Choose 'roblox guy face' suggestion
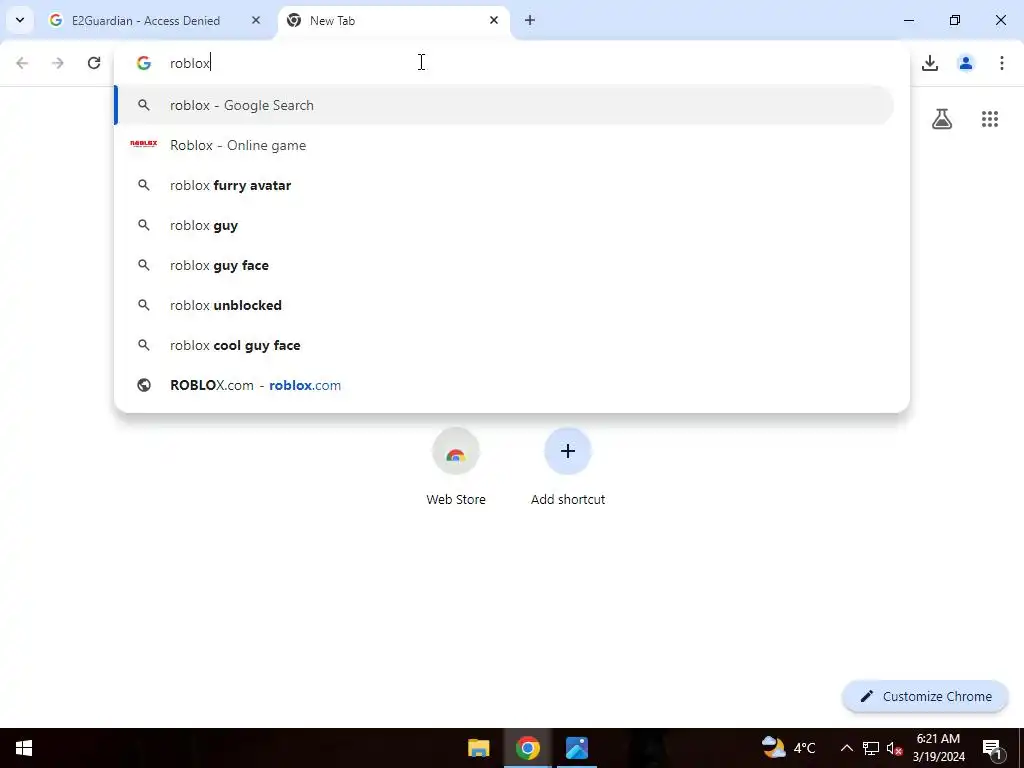1024x768 pixels. (x=504, y=265)
